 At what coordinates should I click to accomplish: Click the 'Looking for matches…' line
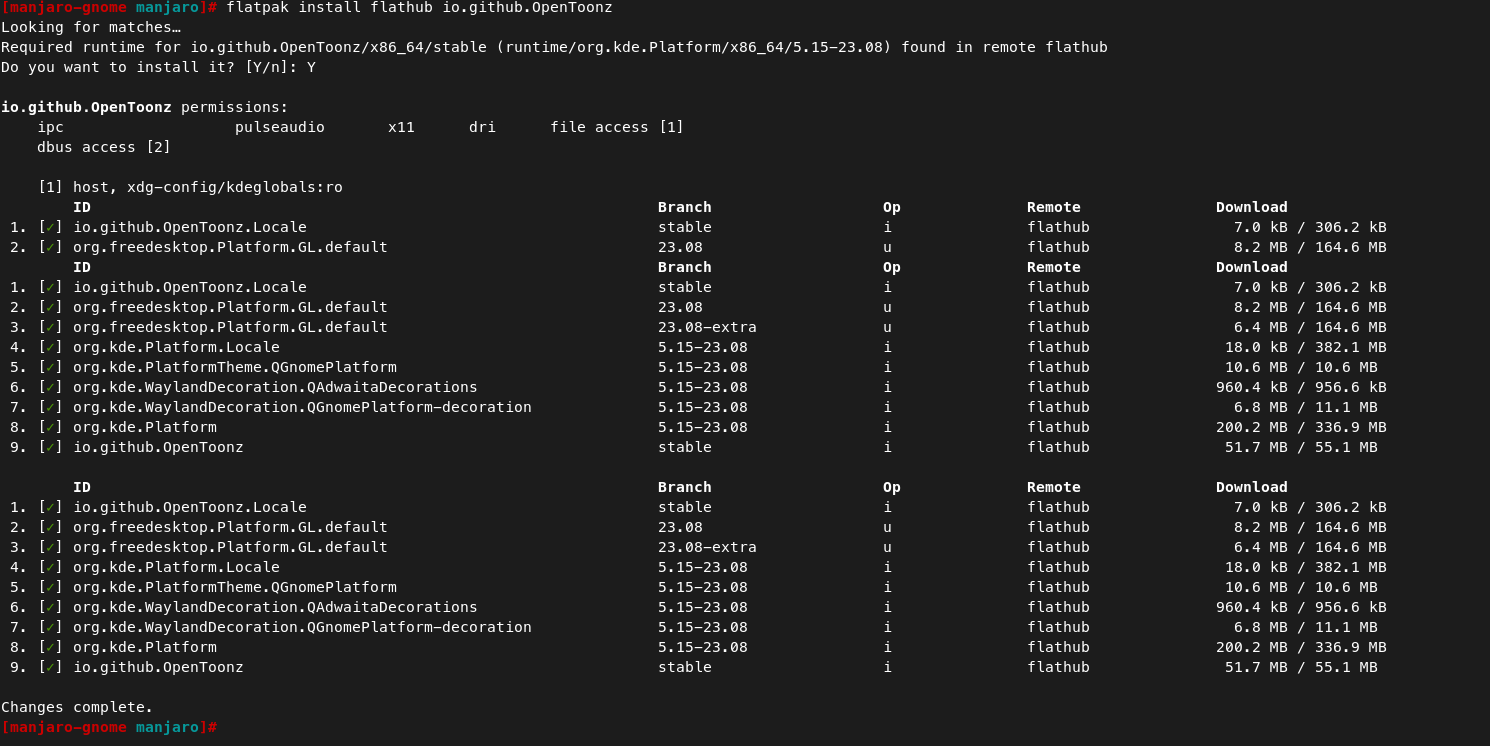point(90,27)
